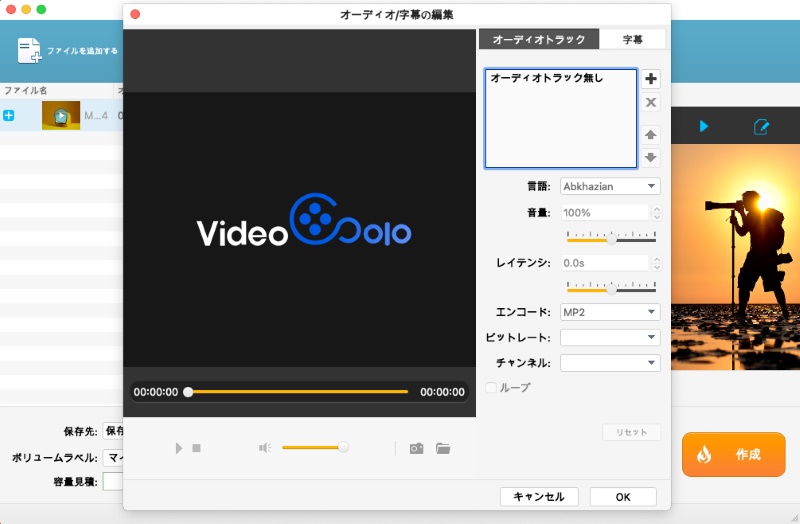The image size is (800, 524).
Task: Take a snapshot with camera icon
Action: 416,448
